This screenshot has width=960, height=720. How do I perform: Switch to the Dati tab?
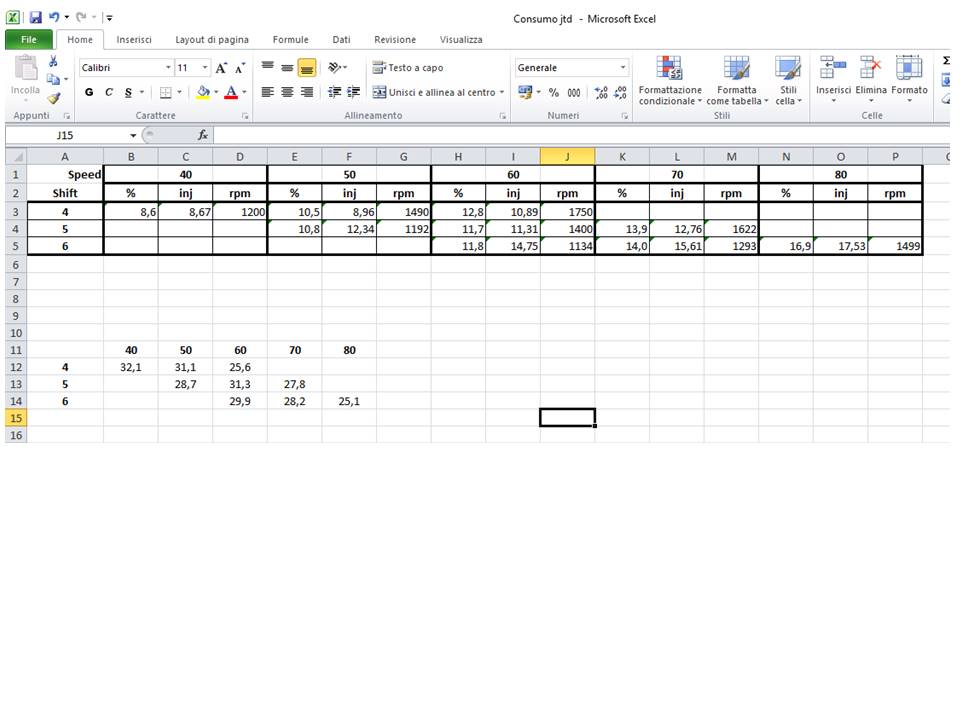[x=341, y=39]
